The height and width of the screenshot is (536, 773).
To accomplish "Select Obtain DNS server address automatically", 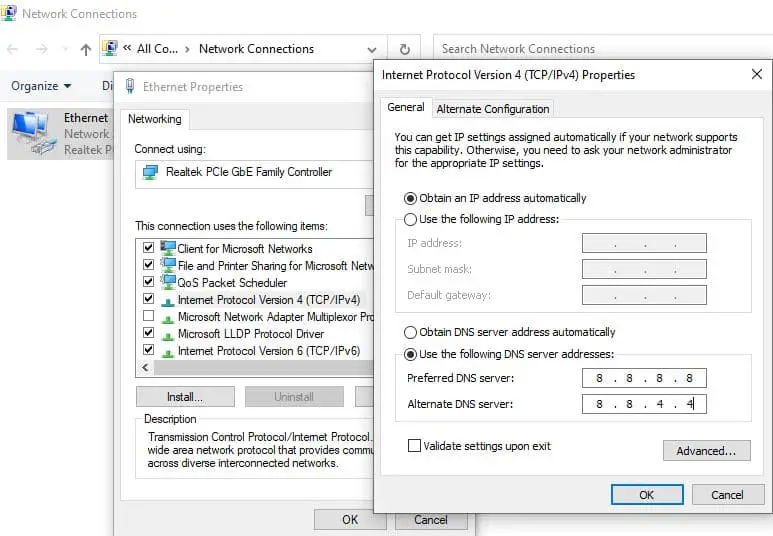I will click(x=410, y=332).
